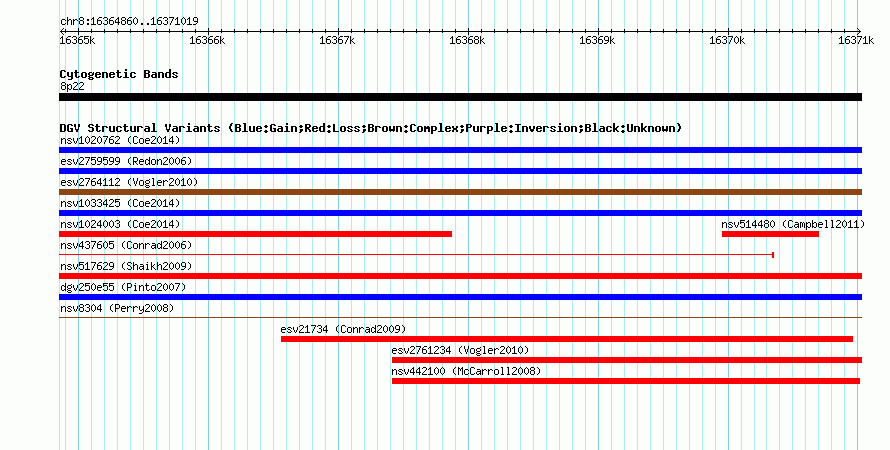Select the brown esv2764112 complex bar

(460, 192)
